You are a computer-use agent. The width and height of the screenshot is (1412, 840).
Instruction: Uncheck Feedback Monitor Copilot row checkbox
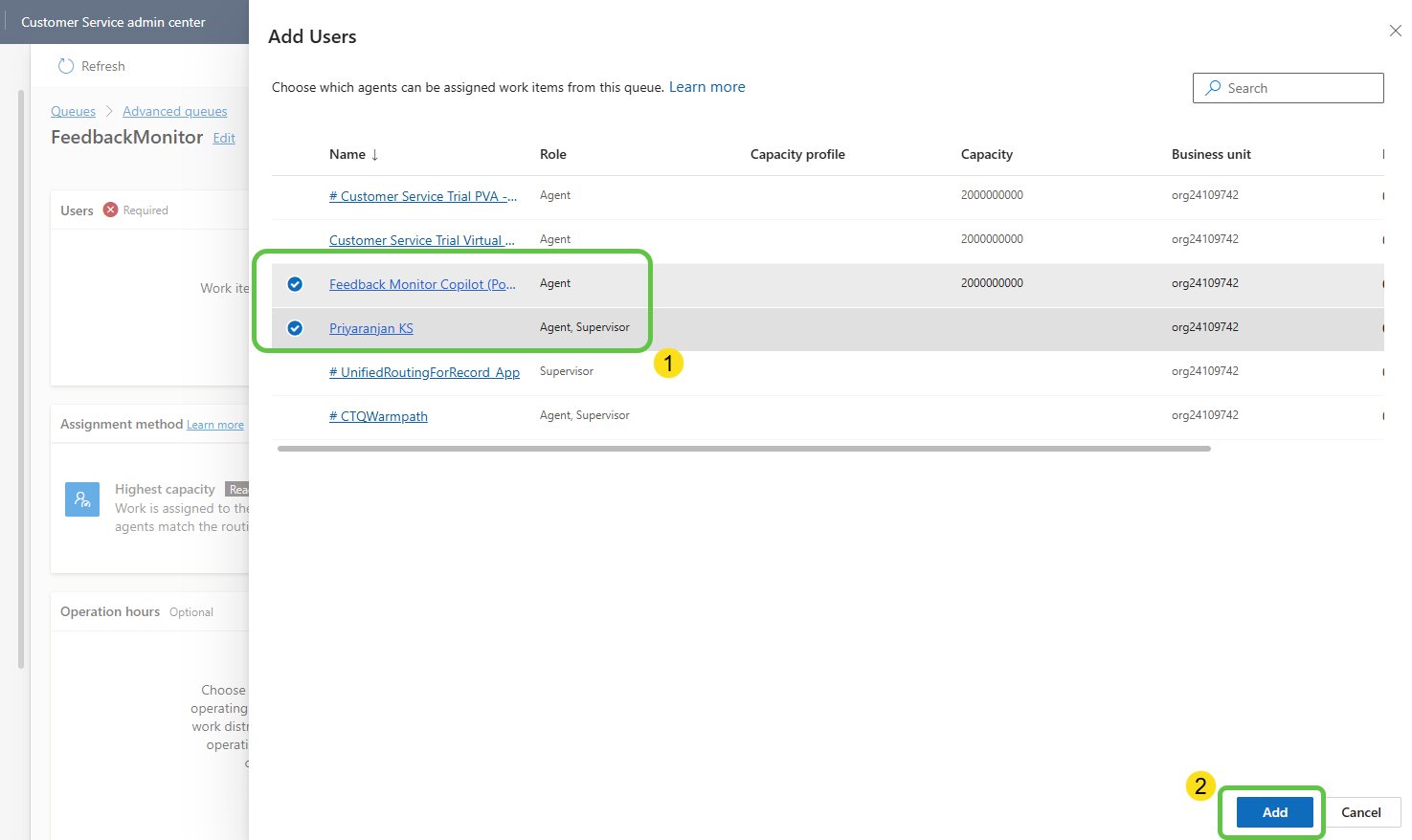295,284
